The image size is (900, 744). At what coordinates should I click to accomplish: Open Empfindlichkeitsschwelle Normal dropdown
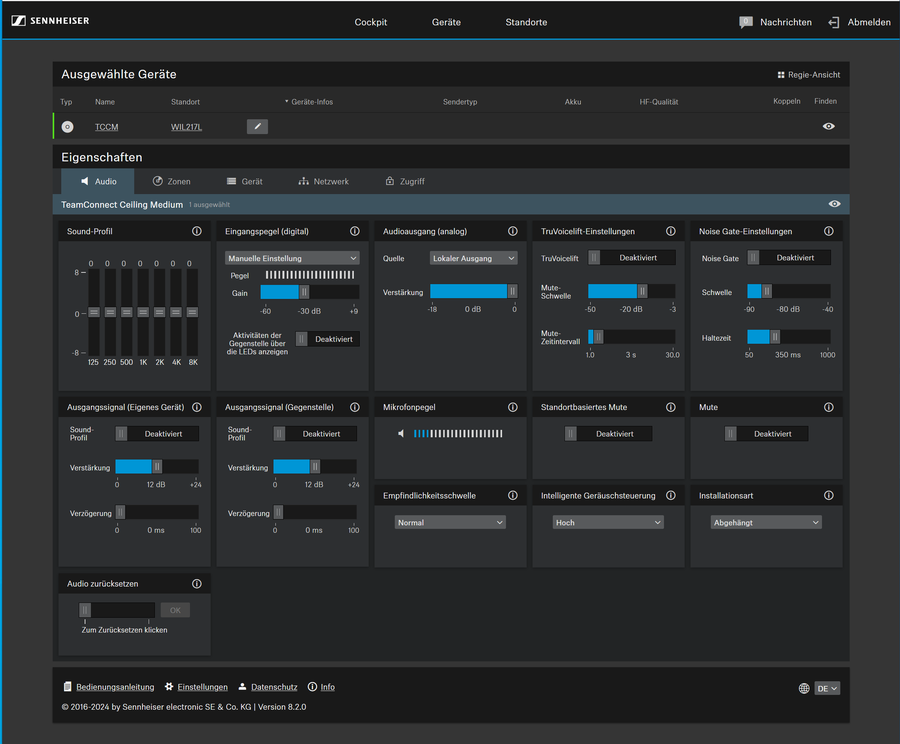coord(450,522)
